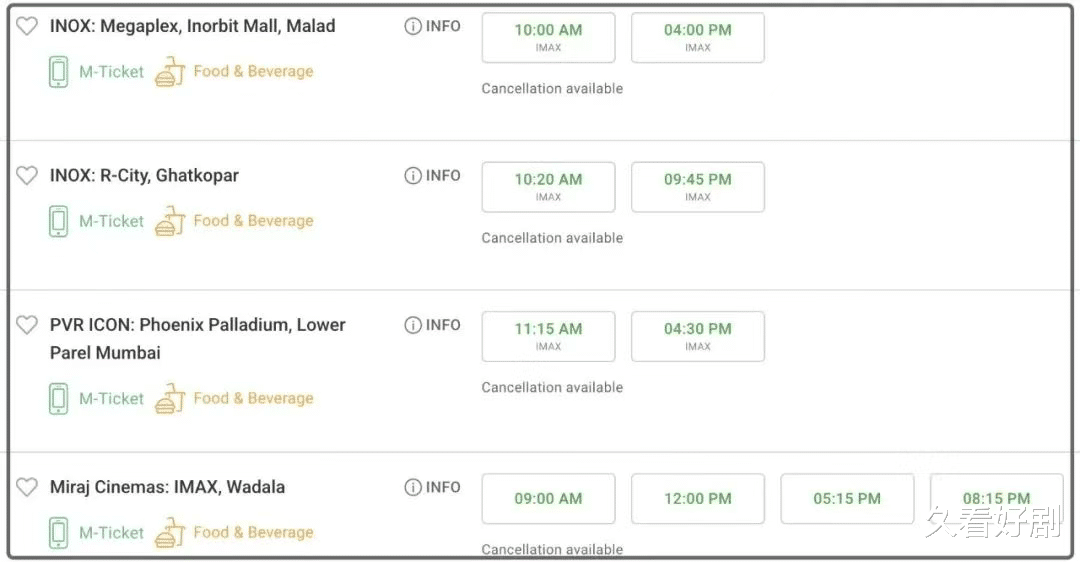Pick 11:15 AM IMAX show at PVR ICON
The height and width of the screenshot is (562, 1080).
[x=548, y=336]
